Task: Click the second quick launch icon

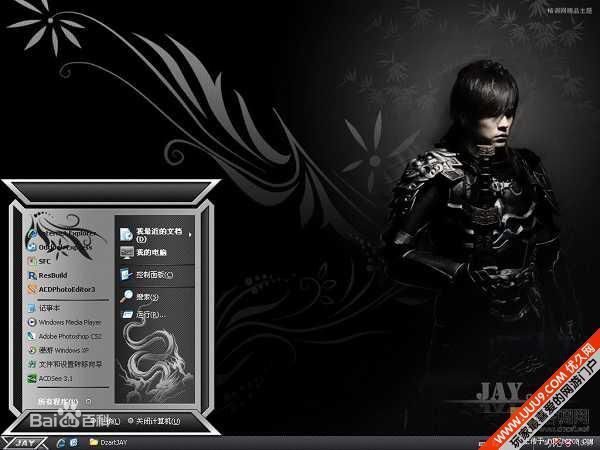Action: (73, 443)
